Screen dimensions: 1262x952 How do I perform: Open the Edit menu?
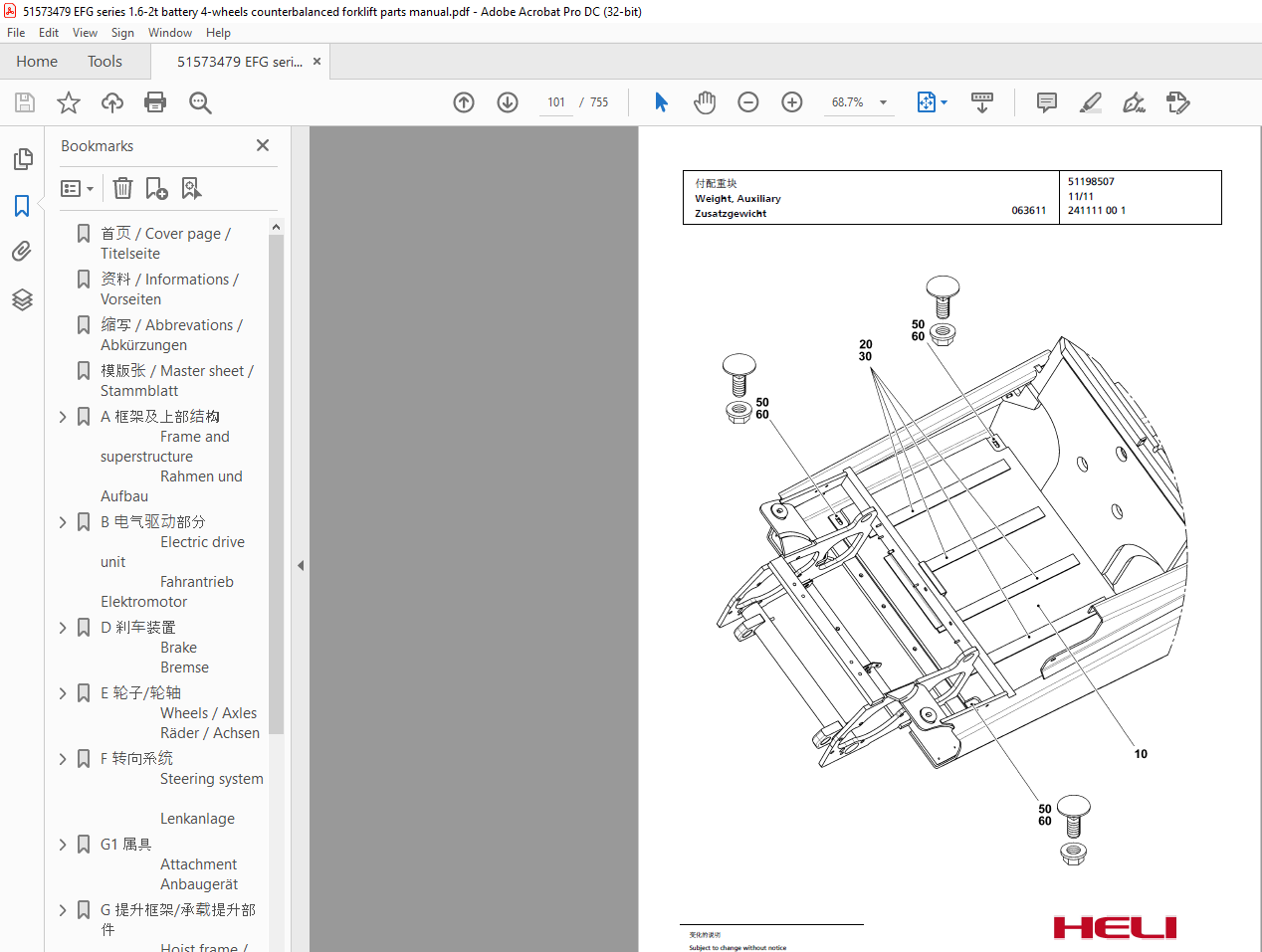point(49,33)
